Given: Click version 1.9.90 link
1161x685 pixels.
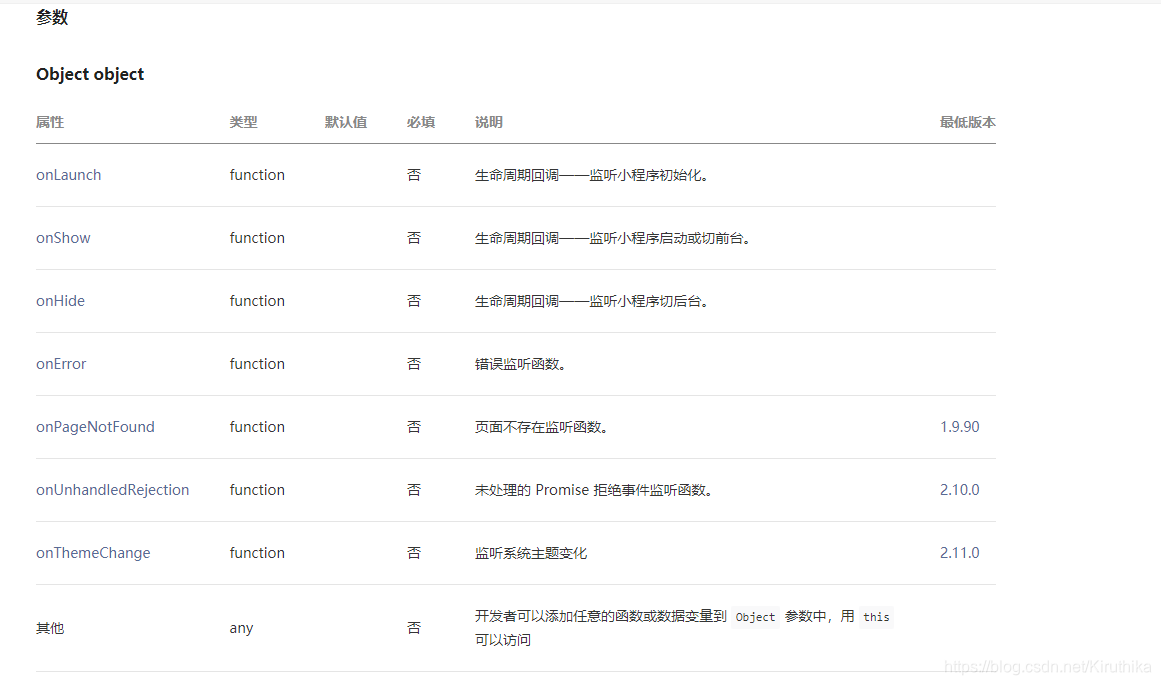Looking at the screenshot, I should point(960,427).
